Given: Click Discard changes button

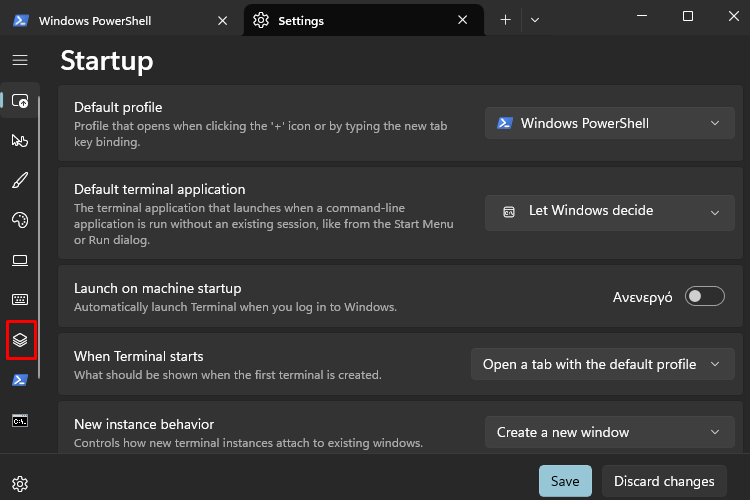Looking at the screenshot, I should (x=664, y=481).
